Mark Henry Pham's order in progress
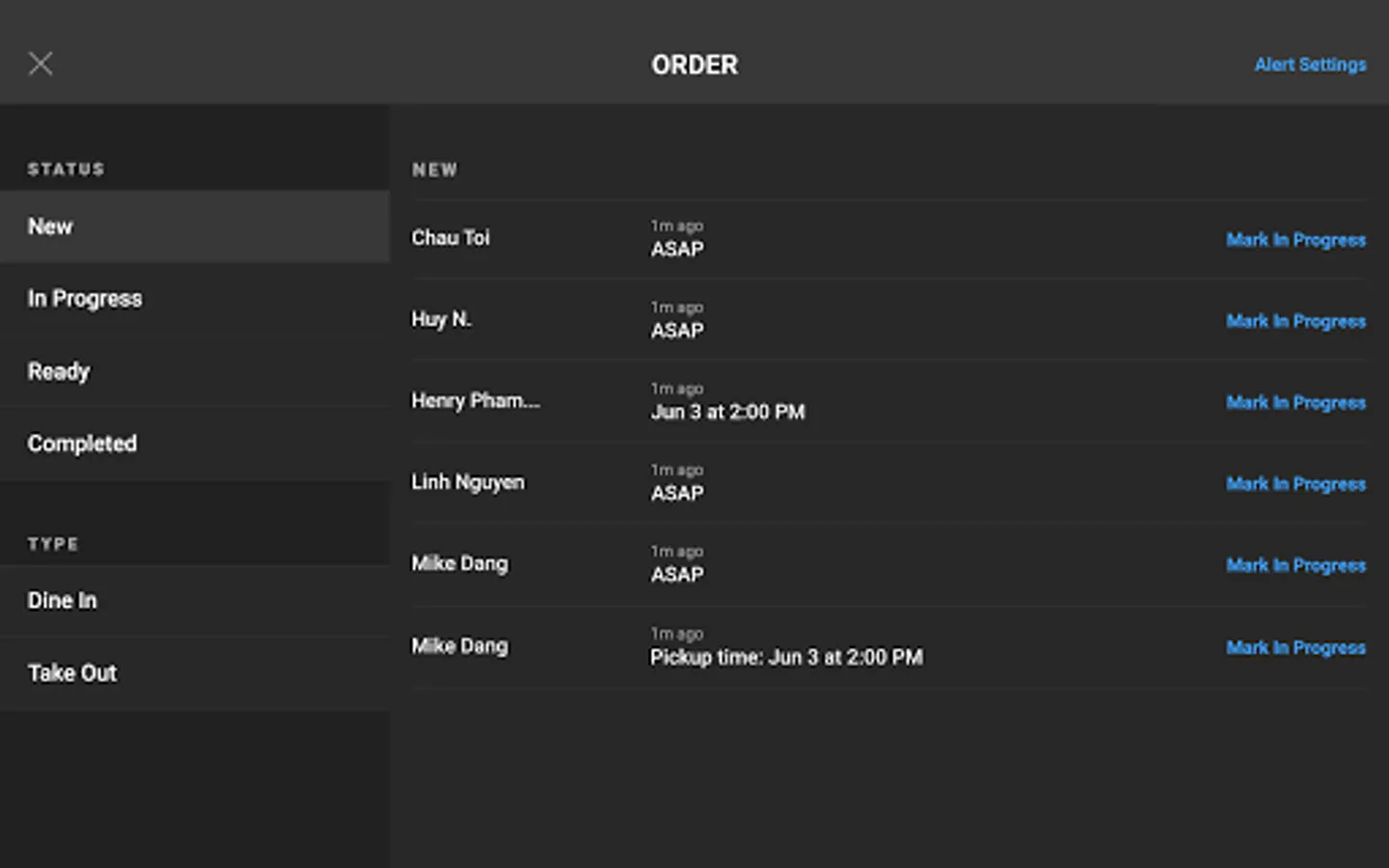Screen dimensions: 1389x868 [x=1295, y=403]
